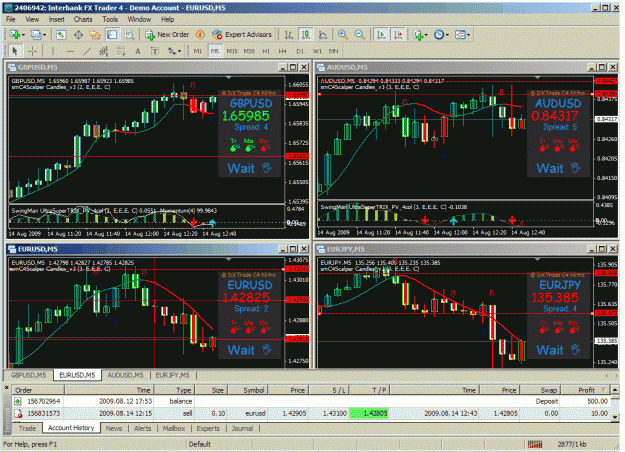Switch chart to line chart style
Viewport: 625px width, 452px height.
[323, 35]
